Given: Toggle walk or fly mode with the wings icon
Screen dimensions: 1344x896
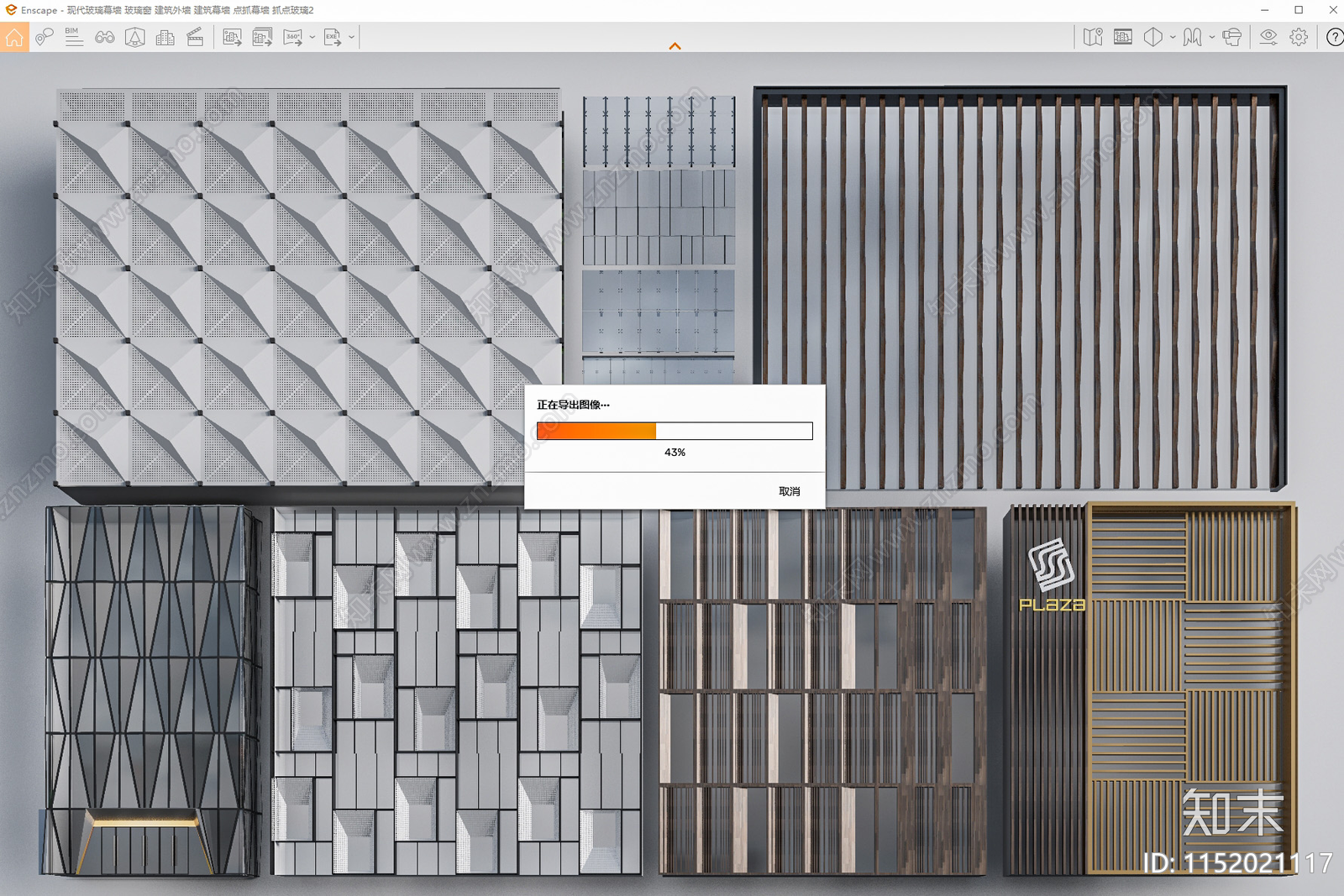Looking at the screenshot, I should pyautogui.click(x=1192, y=37).
